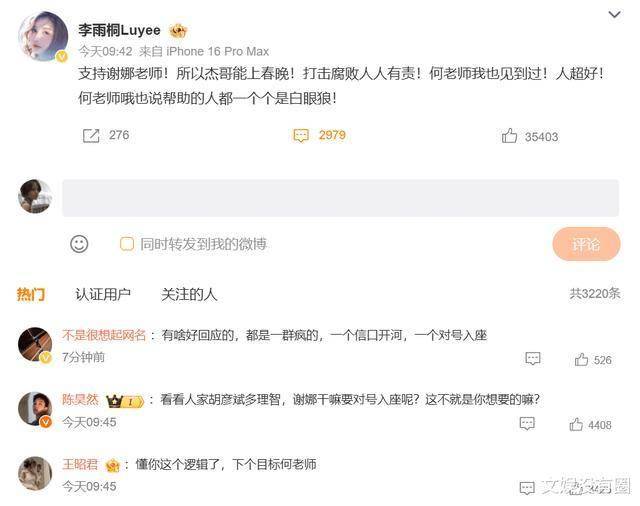This screenshot has width=640, height=506.
Task: Open 李雨桐Luyee's profile avatar
Action: (x=43, y=36)
